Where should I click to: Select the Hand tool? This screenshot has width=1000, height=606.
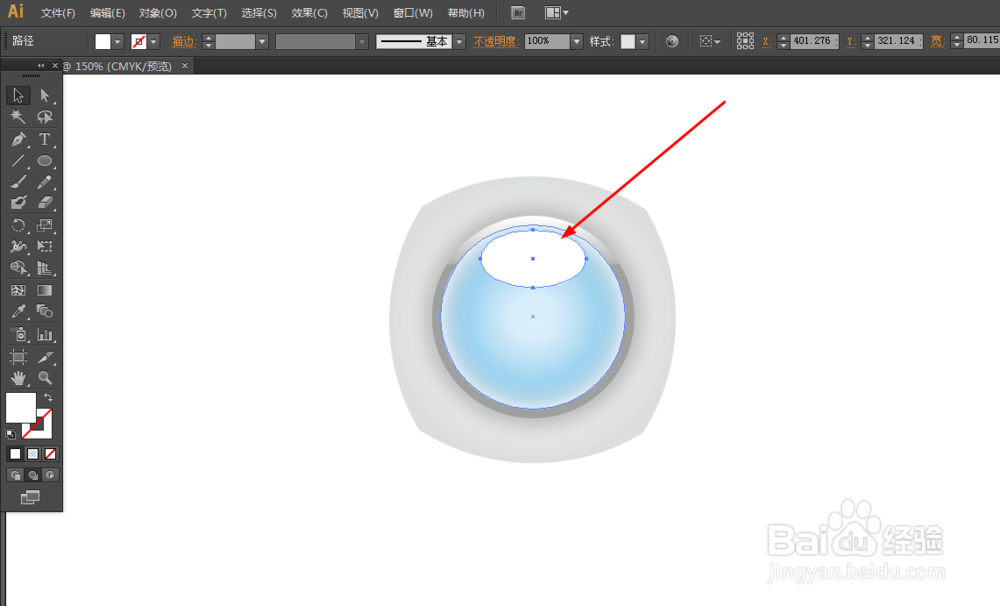18,378
